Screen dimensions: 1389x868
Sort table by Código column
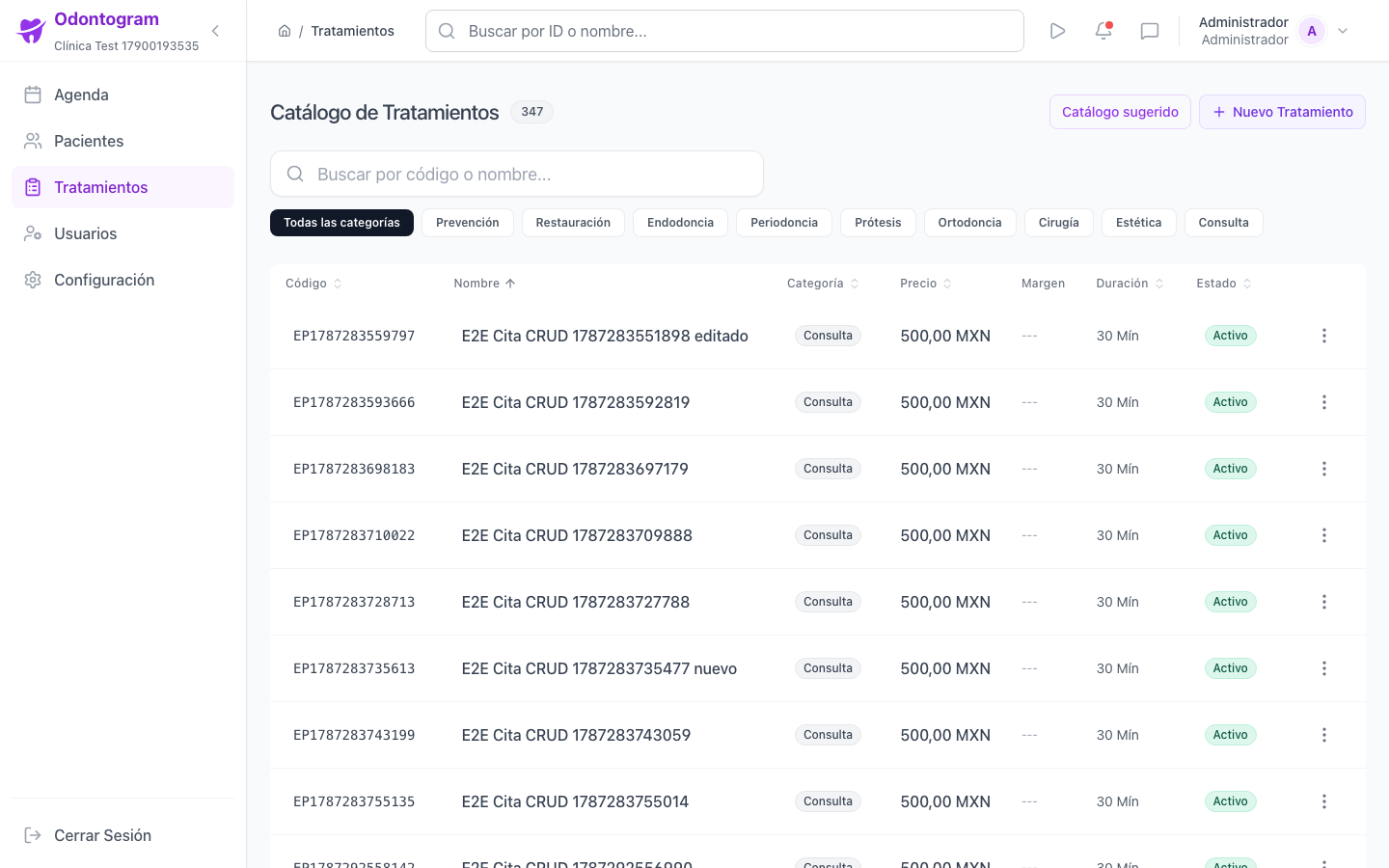[x=314, y=284]
